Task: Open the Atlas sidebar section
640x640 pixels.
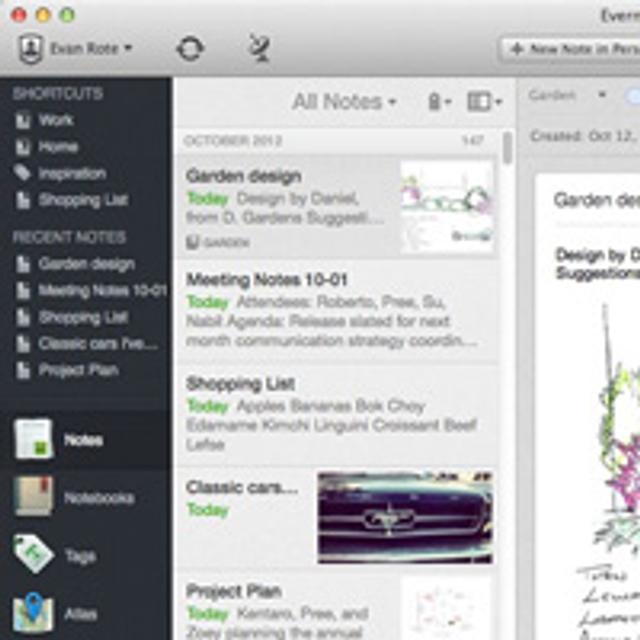Action: coord(85,613)
